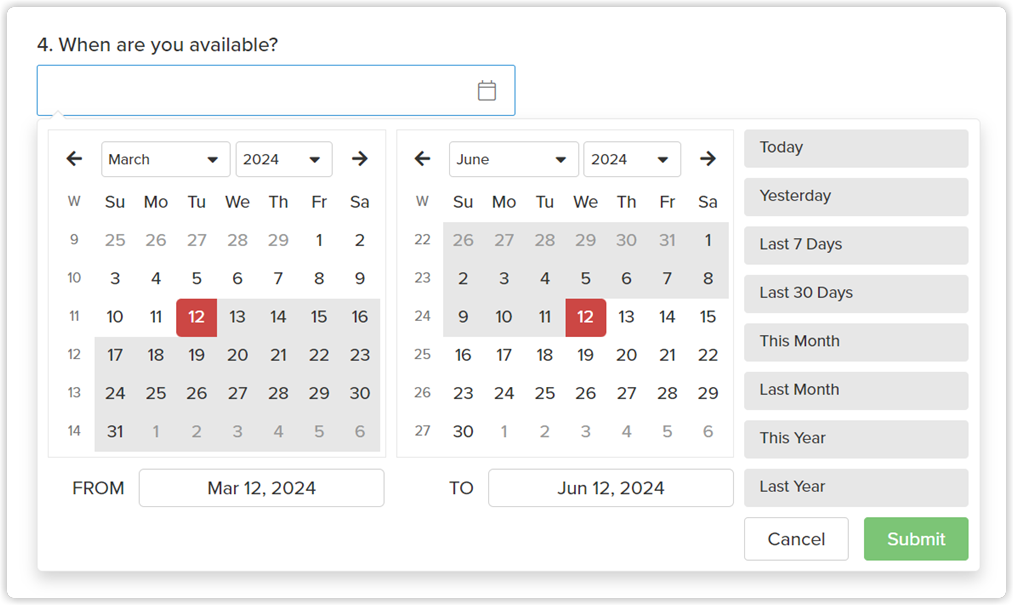Image resolution: width=1014 pixels, height=606 pixels.
Task: Pick June 1 in the right calendar
Action: tap(708, 241)
